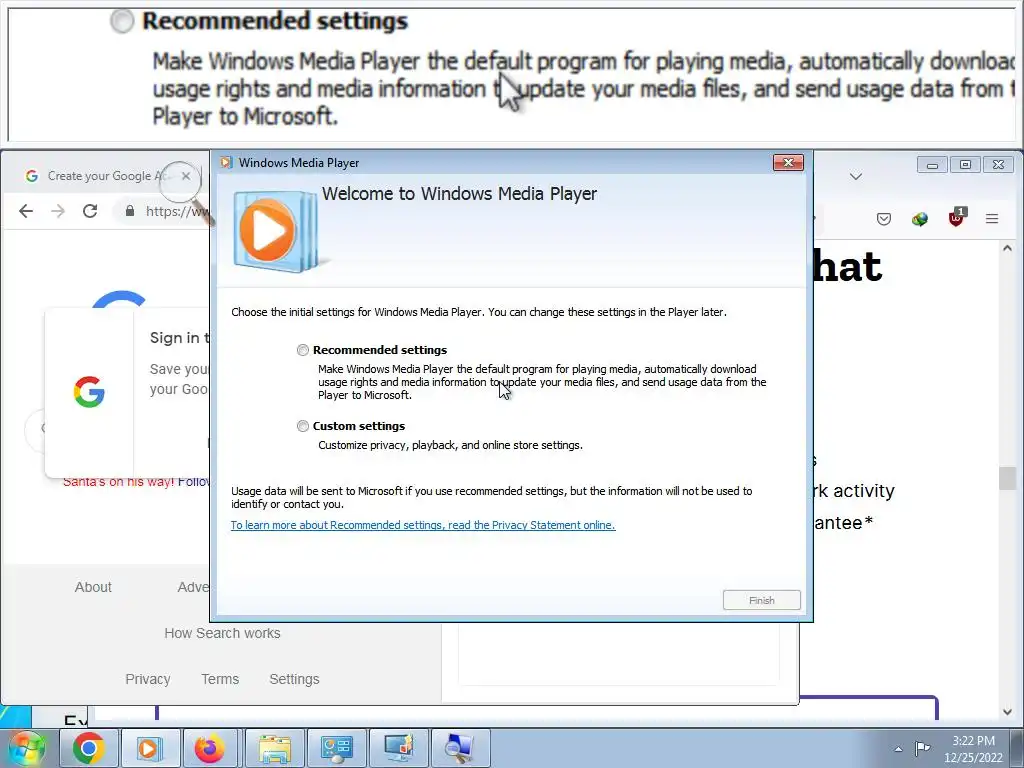Screen dimensions: 1024x768
Task: Open the Firefox hamburger menu
Action: tap(992, 219)
